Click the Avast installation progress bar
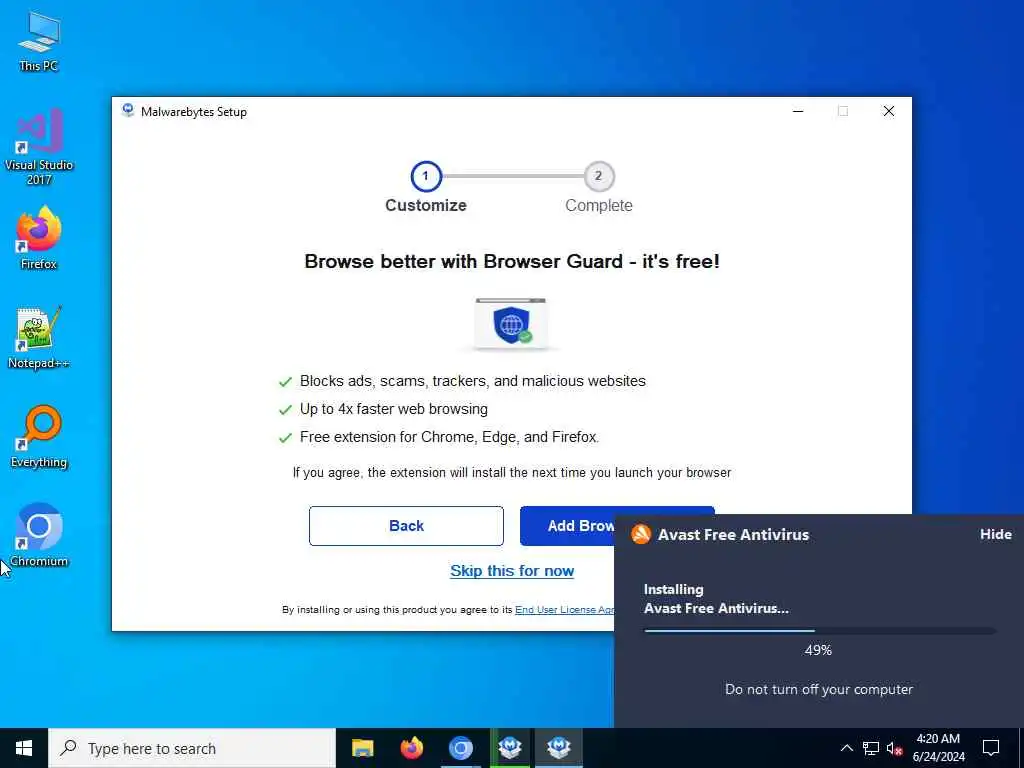Image resolution: width=1024 pixels, height=768 pixels. point(820,631)
